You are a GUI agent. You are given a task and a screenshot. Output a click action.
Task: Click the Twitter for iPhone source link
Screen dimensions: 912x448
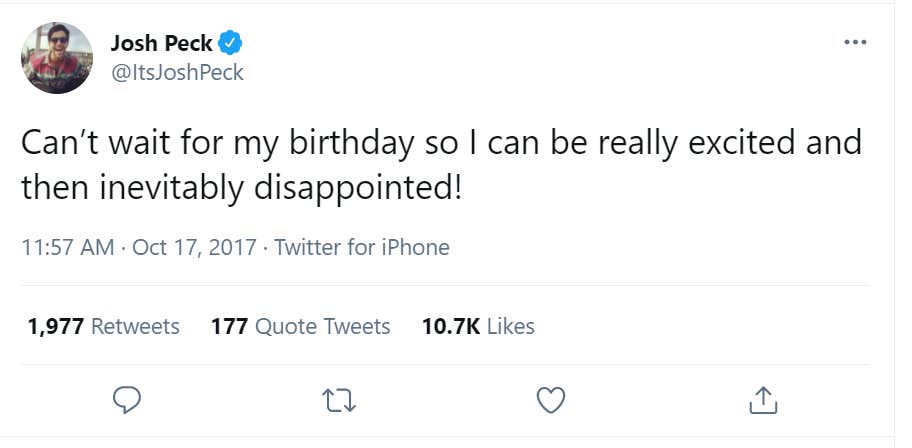[362, 247]
